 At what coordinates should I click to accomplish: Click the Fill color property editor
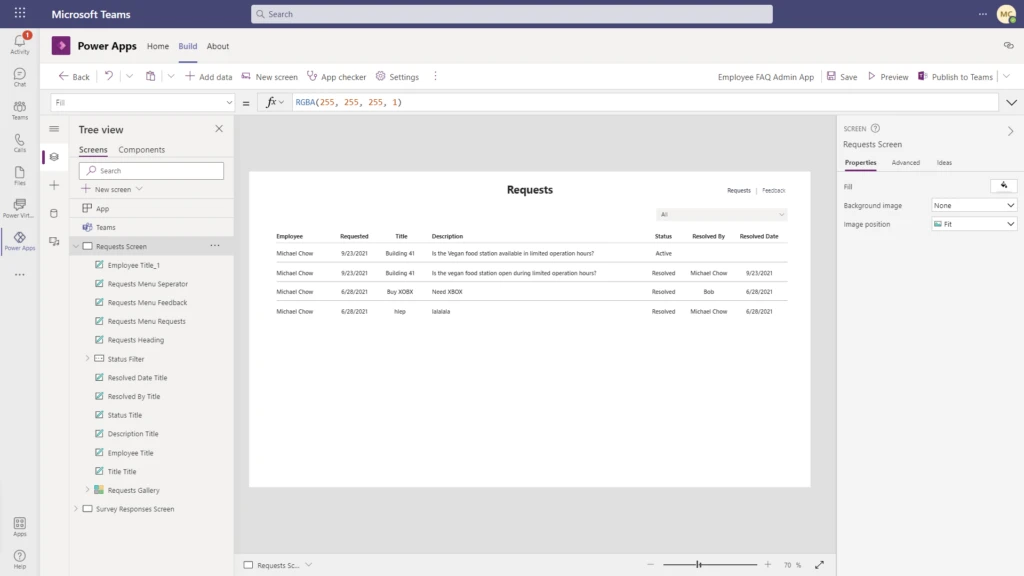[x=1003, y=185]
